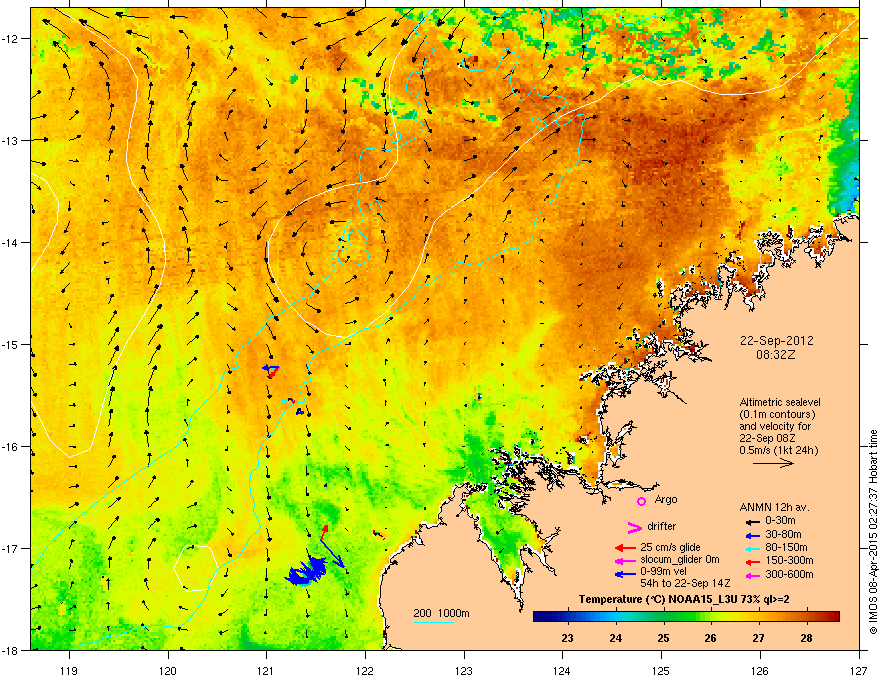This screenshot has width=880, height=680.
Task: Click the blue glider track cluster on the map
Action: 306,572
